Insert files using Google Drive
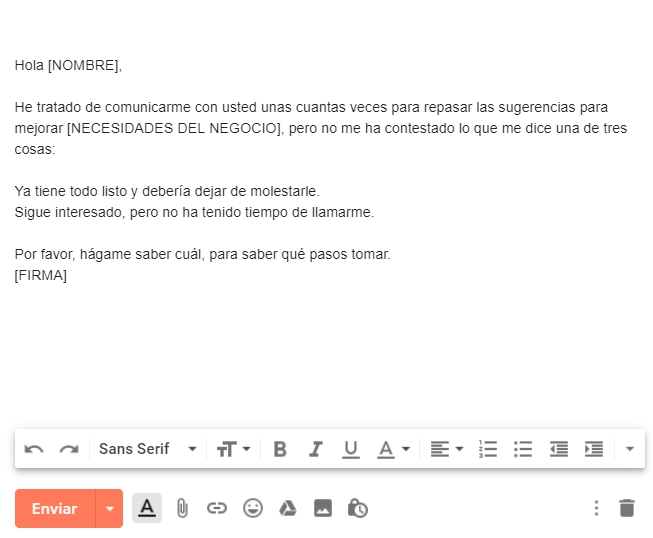 (x=288, y=508)
